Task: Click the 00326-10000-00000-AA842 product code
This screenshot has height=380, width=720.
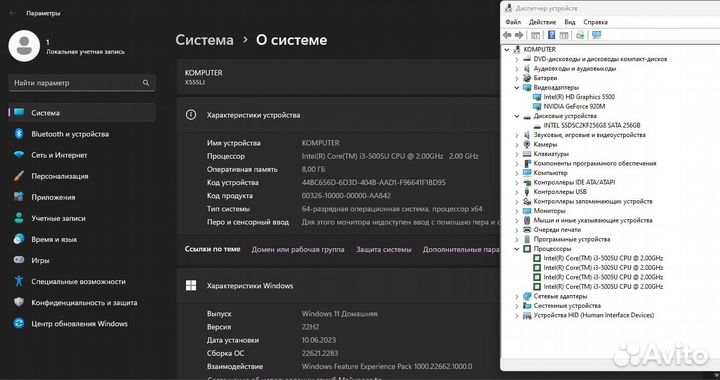Action: click(x=346, y=196)
